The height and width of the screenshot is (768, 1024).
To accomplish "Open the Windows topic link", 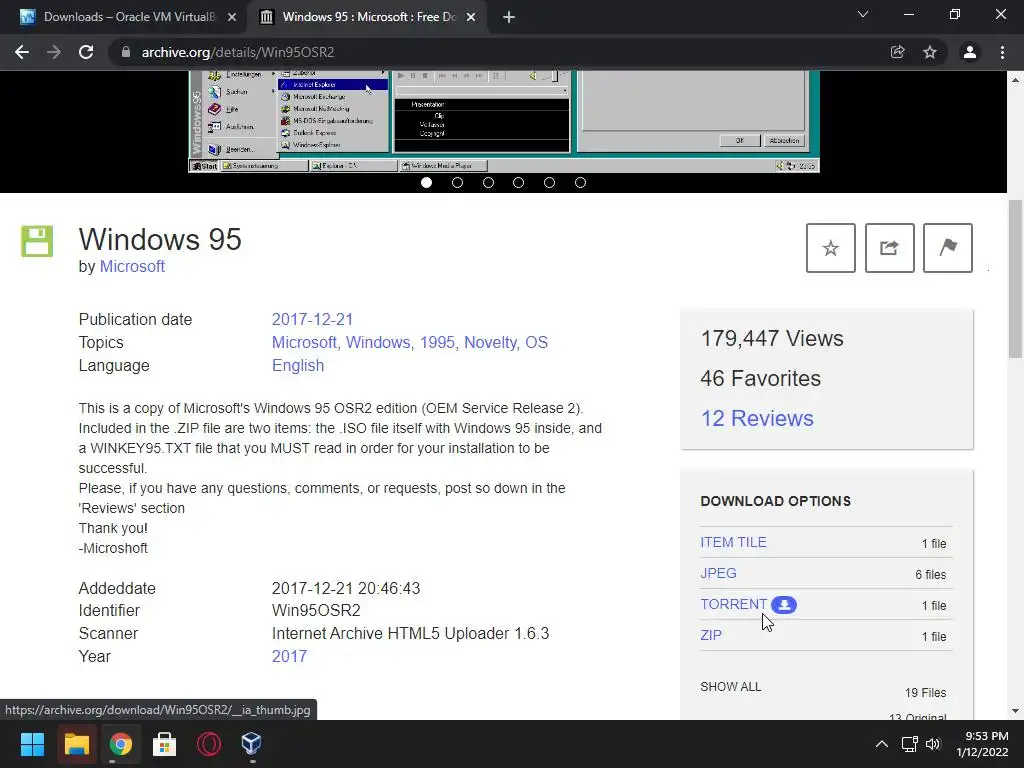I will [377, 342].
